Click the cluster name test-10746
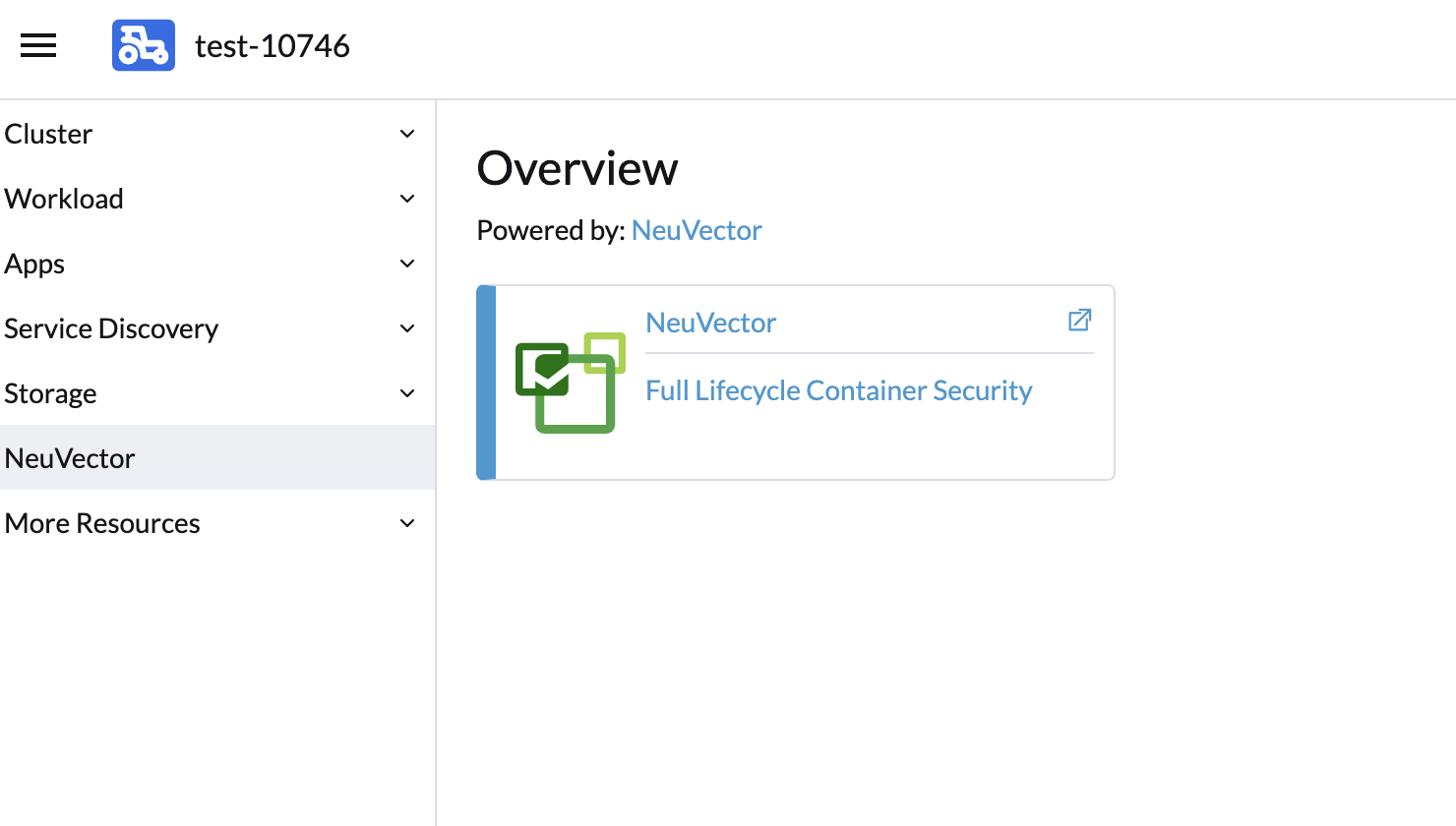The image size is (1456, 826). (273, 44)
